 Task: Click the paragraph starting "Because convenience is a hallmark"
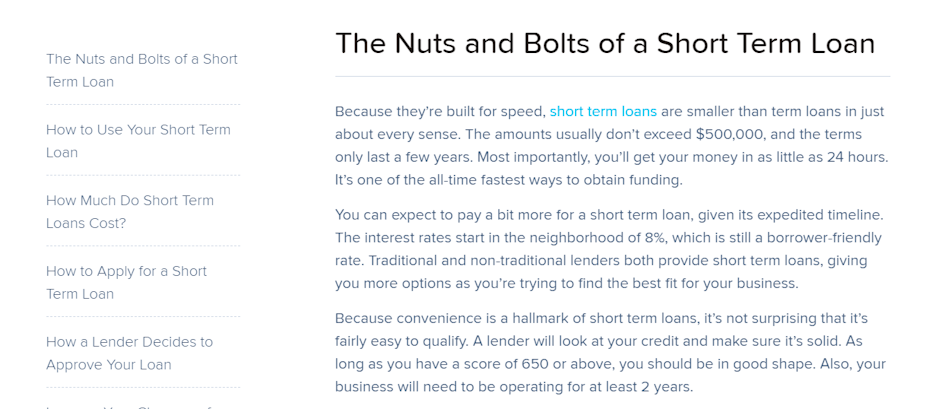click(x=610, y=352)
